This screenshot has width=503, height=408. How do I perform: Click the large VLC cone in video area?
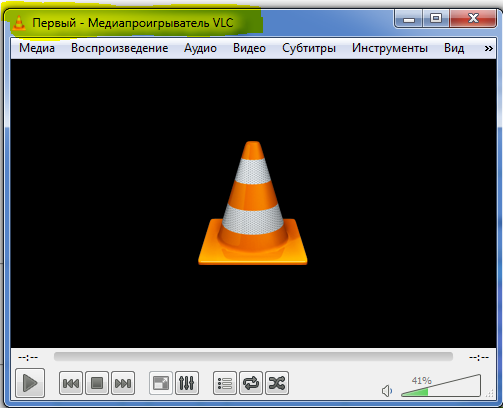point(253,203)
